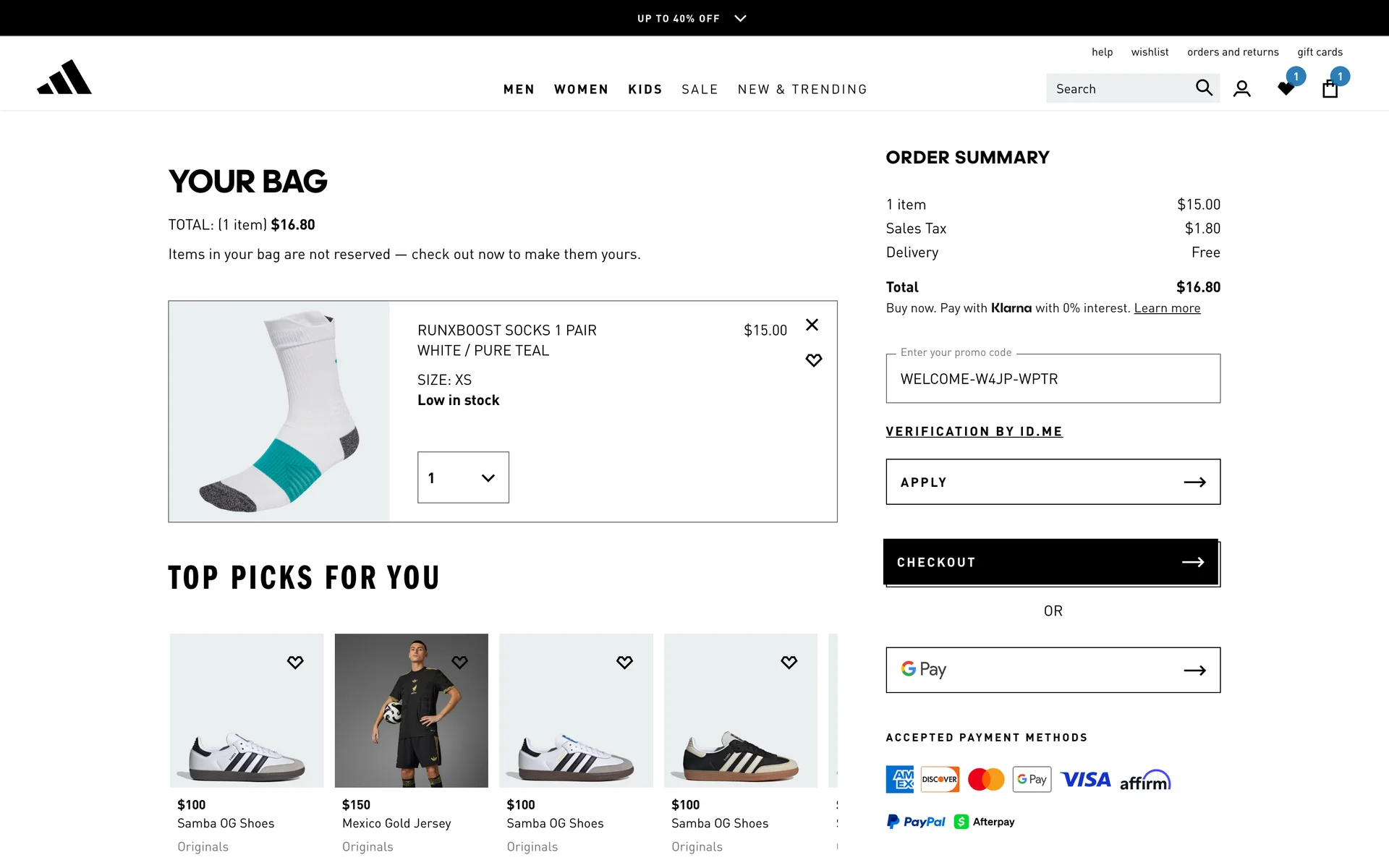The image size is (1389, 868).
Task: Open Klarna Learn more link
Action: [1167, 308]
